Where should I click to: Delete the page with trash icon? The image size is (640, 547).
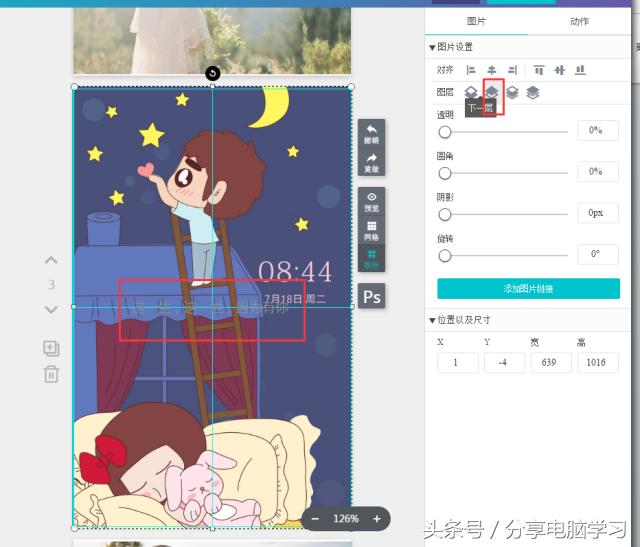point(51,374)
